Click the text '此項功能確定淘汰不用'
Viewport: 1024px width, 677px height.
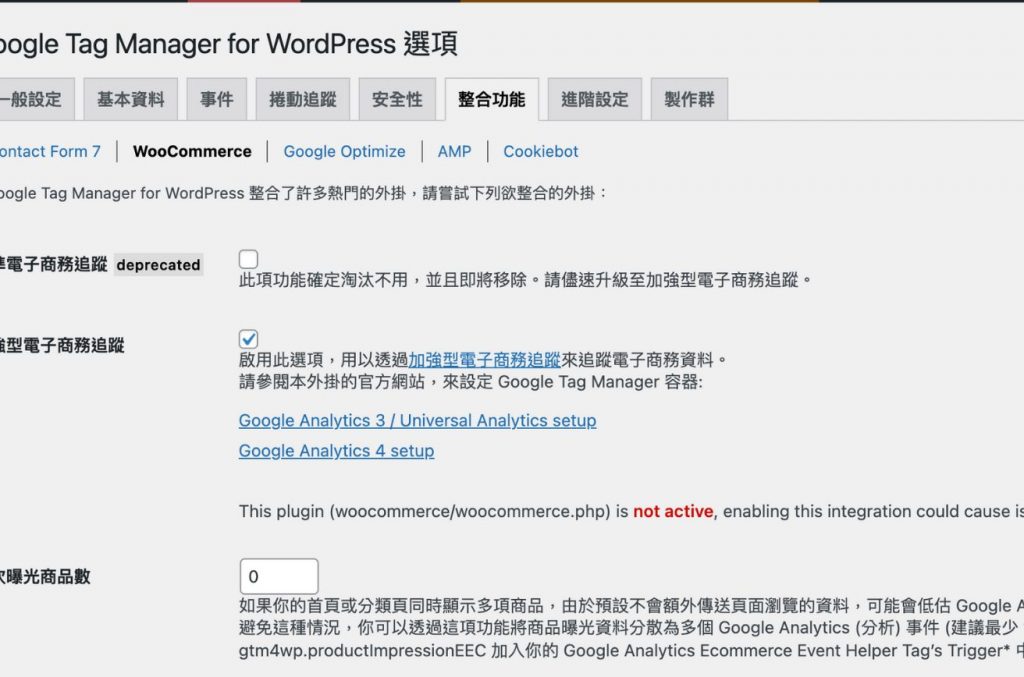pos(323,280)
